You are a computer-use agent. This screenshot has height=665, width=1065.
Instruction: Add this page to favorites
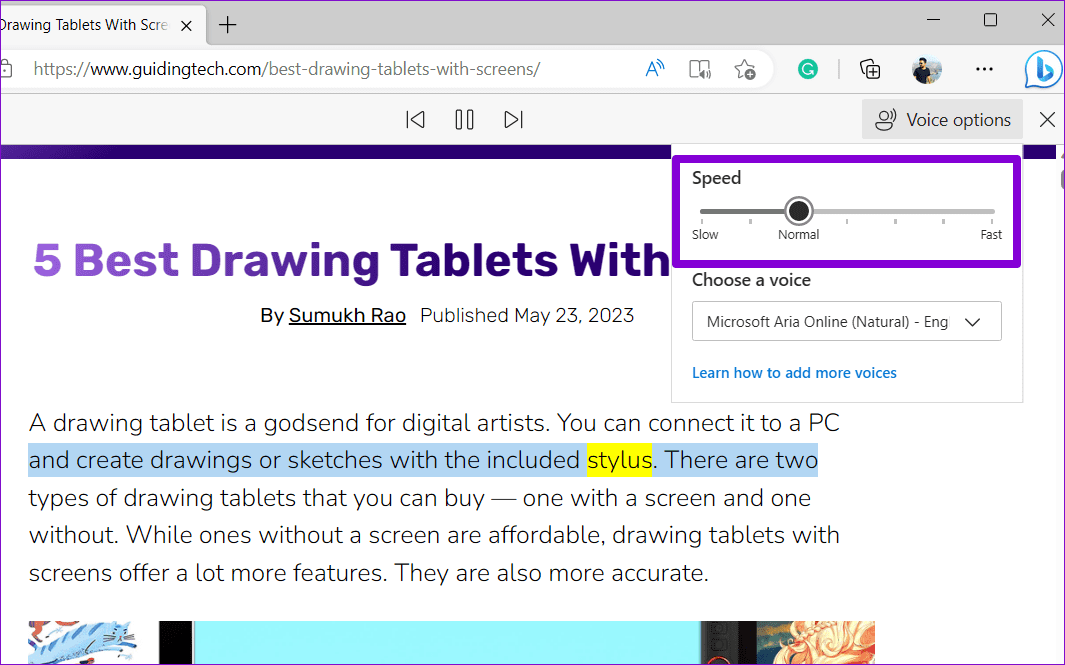(x=744, y=69)
